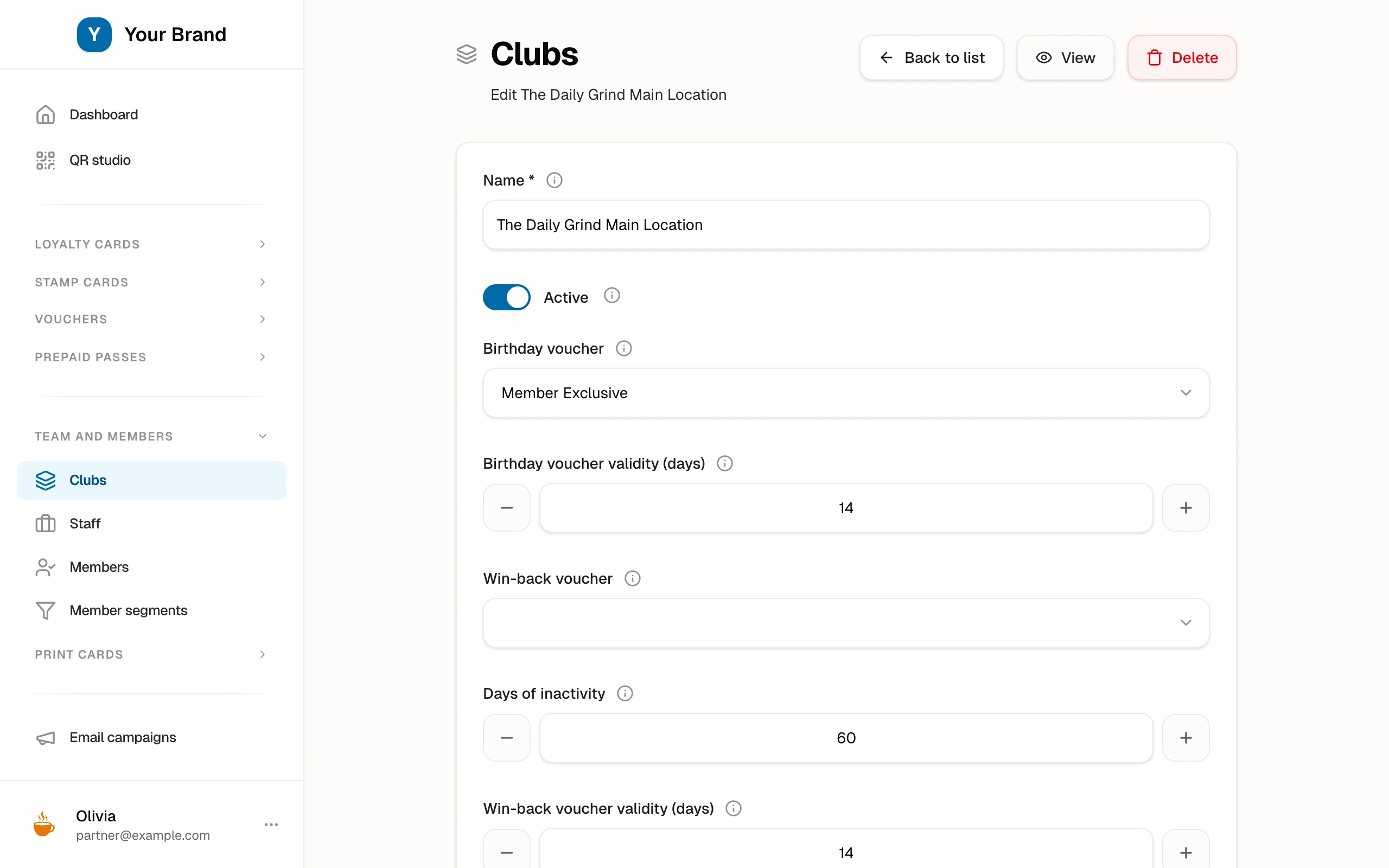This screenshot has height=868, width=1389.
Task: Select Staff in the sidebar
Action: [x=151, y=523]
